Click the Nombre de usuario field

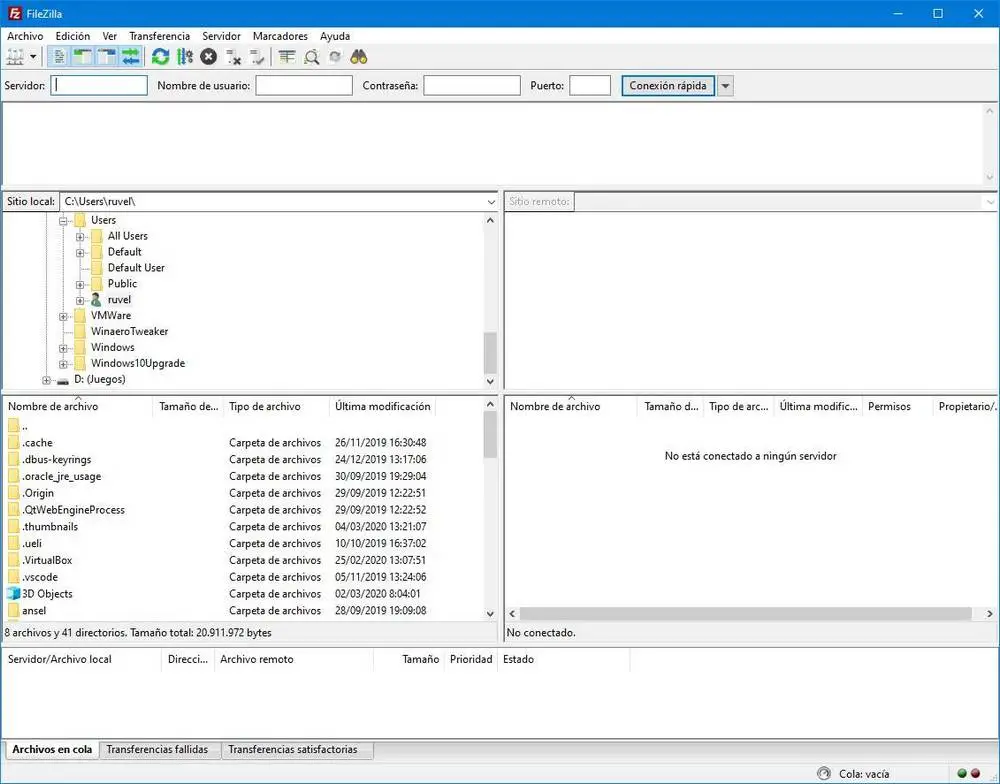pos(304,85)
